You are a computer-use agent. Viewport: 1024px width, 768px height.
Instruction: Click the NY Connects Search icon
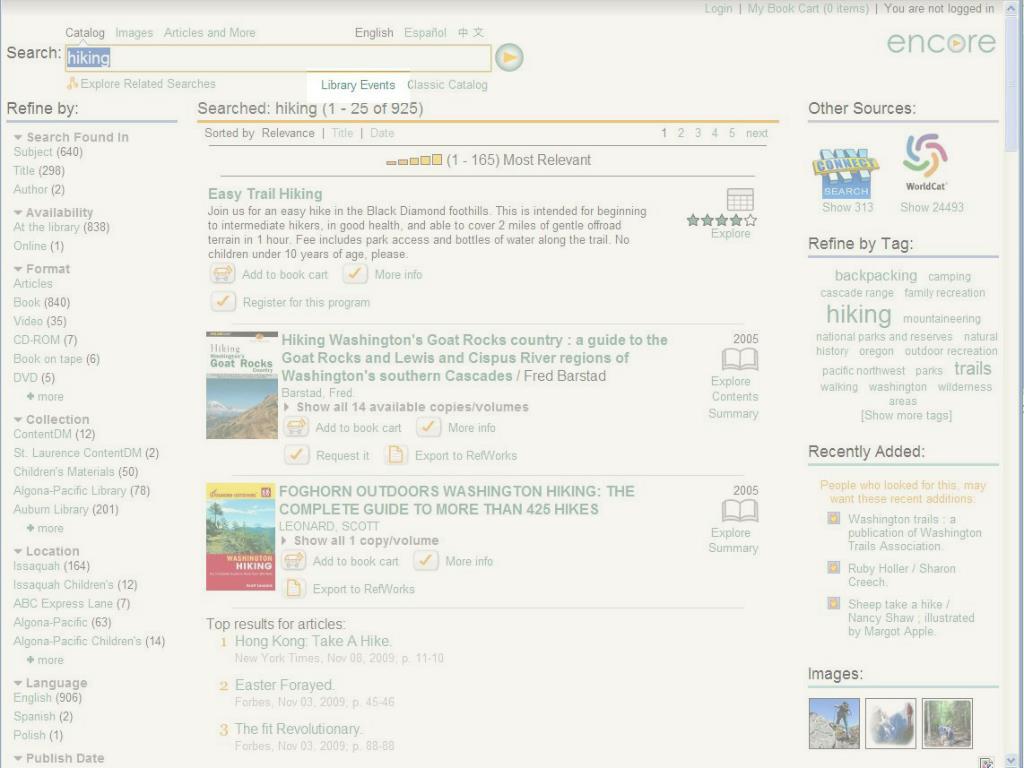tap(846, 173)
